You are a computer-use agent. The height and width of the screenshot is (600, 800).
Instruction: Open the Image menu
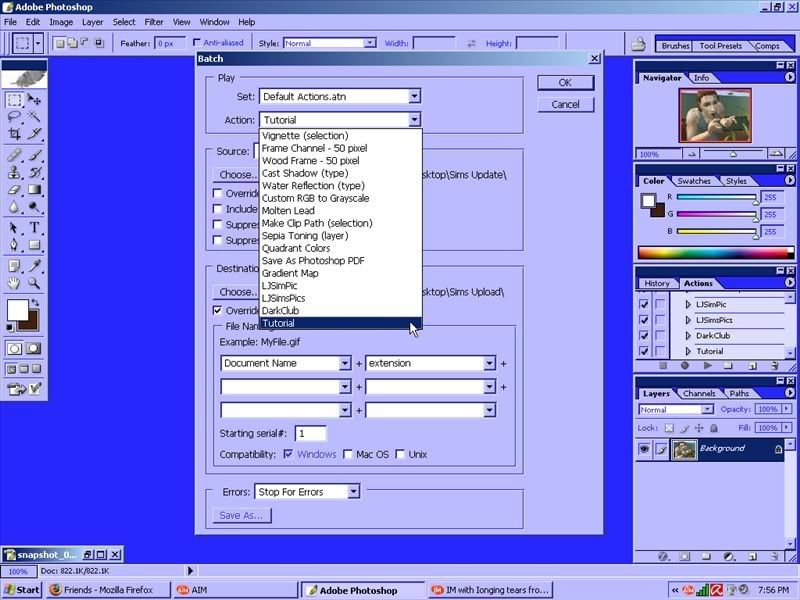point(61,22)
